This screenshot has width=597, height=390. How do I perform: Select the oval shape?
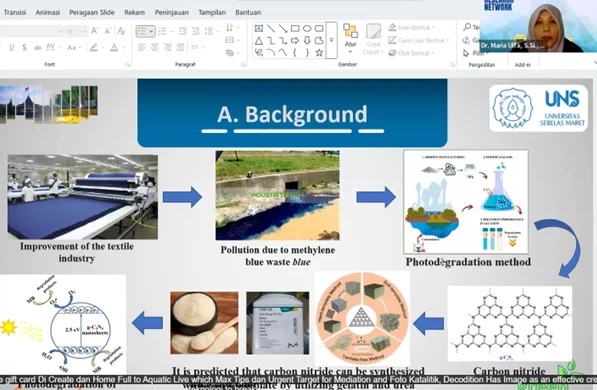coord(307,28)
